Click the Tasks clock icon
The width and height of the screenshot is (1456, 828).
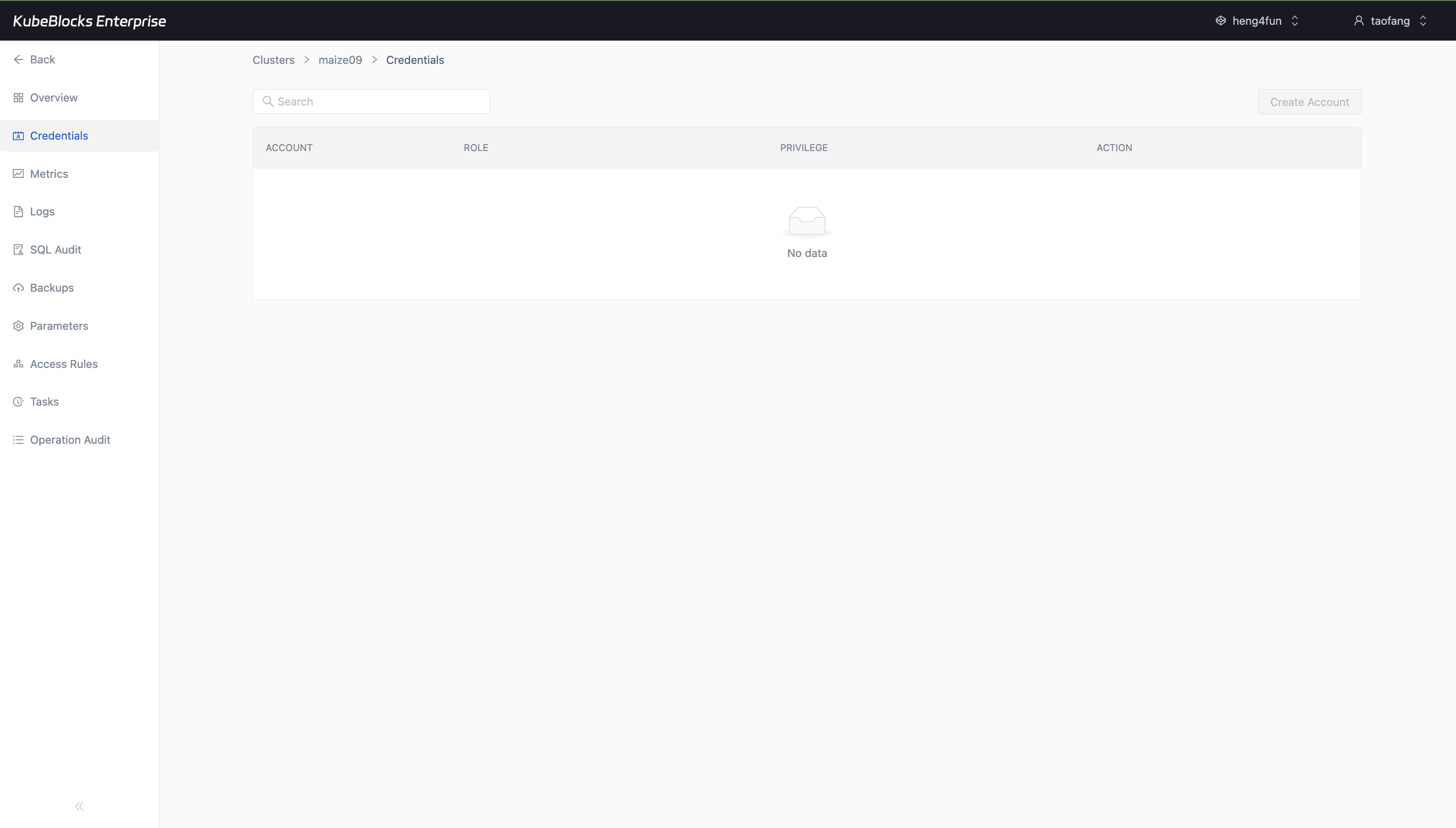18,402
